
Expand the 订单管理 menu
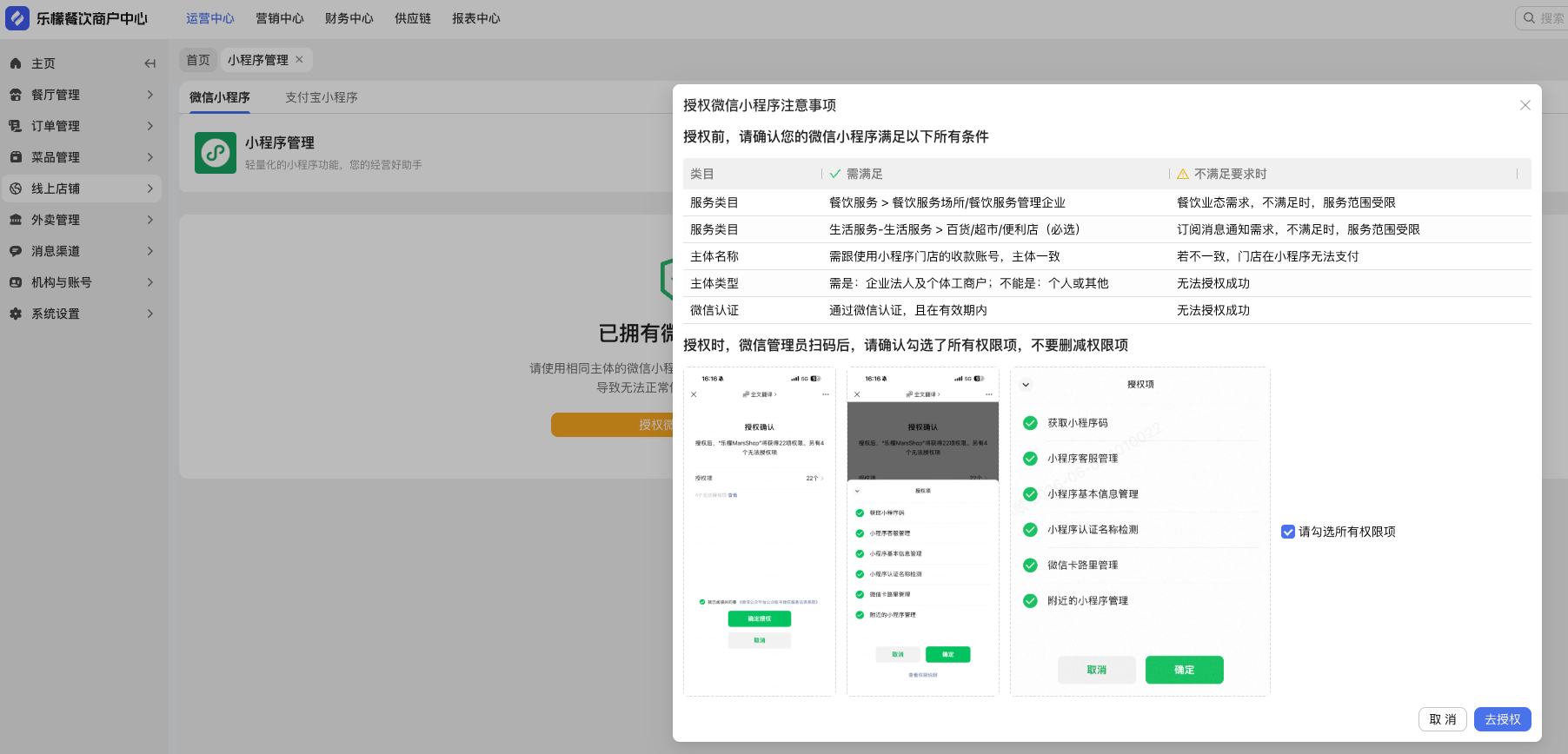[x=150, y=126]
